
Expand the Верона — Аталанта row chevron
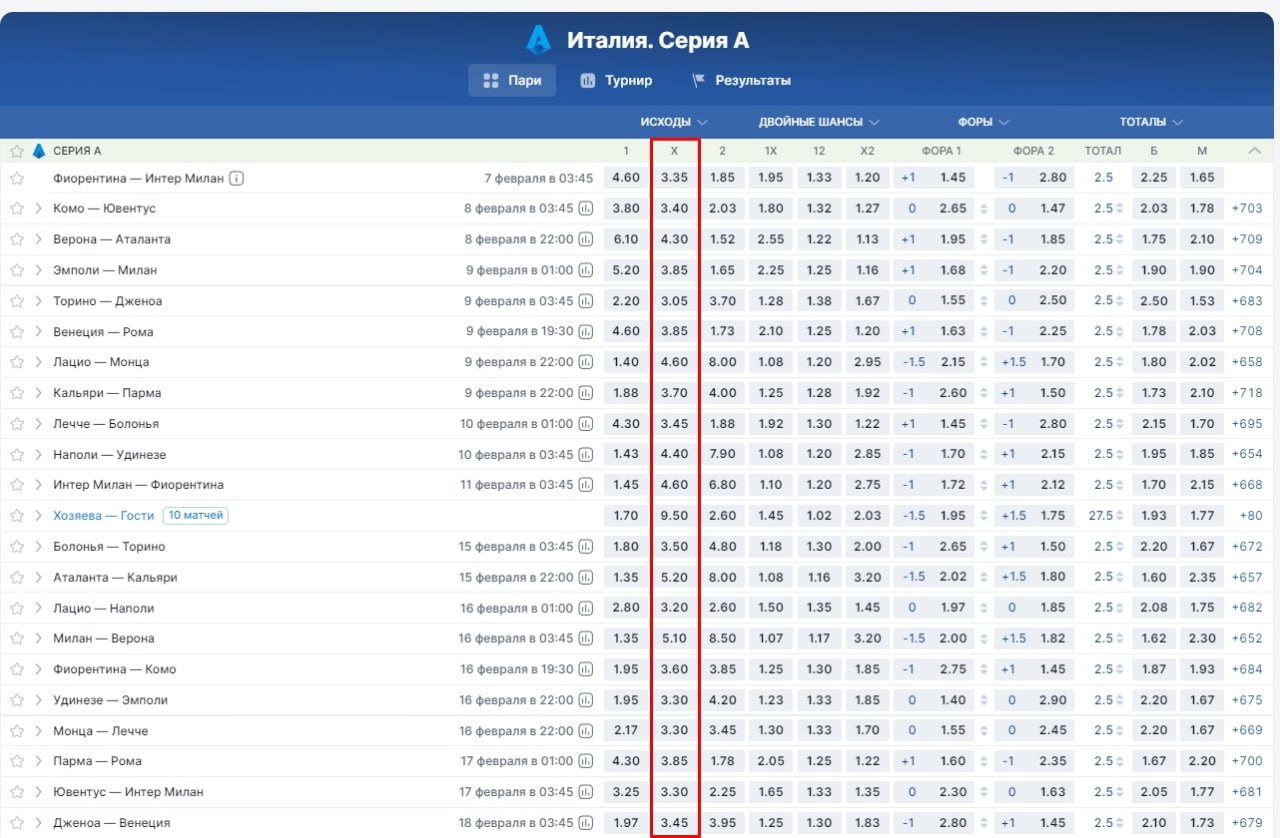pos(39,239)
